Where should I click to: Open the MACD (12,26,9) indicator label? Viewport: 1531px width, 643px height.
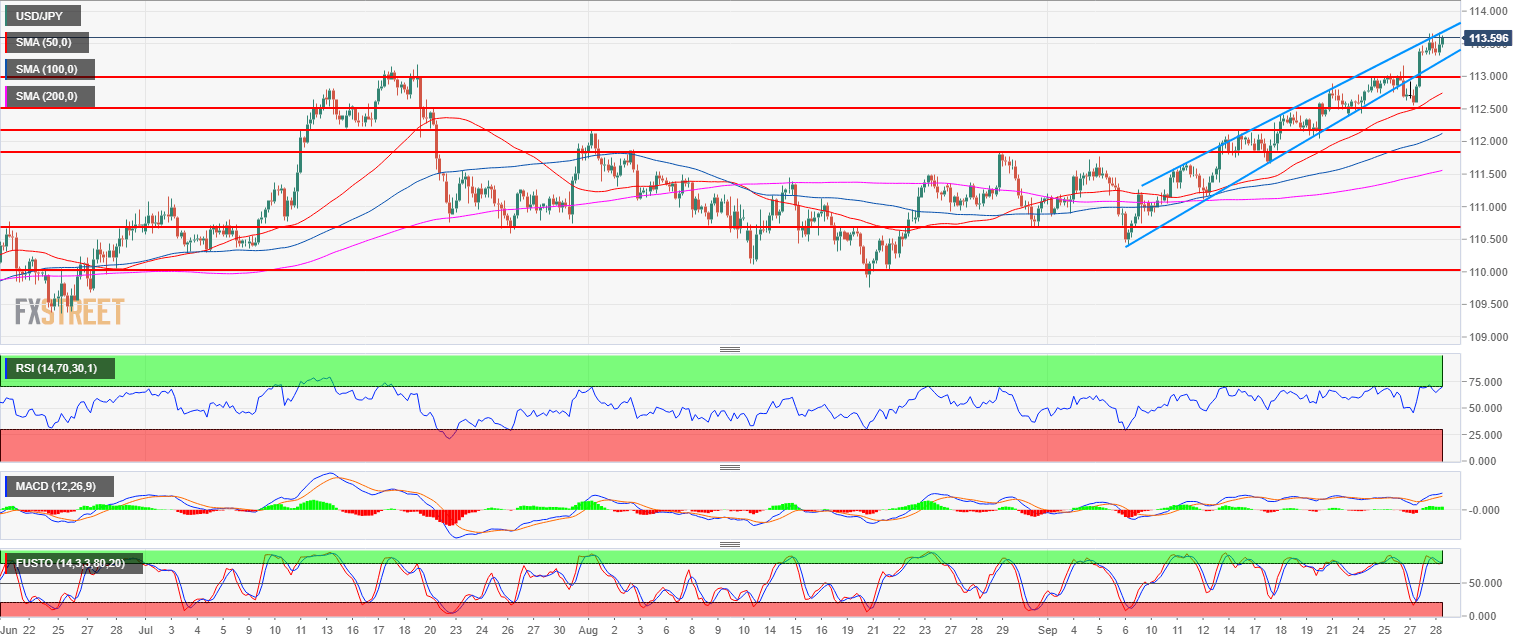coord(60,487)
